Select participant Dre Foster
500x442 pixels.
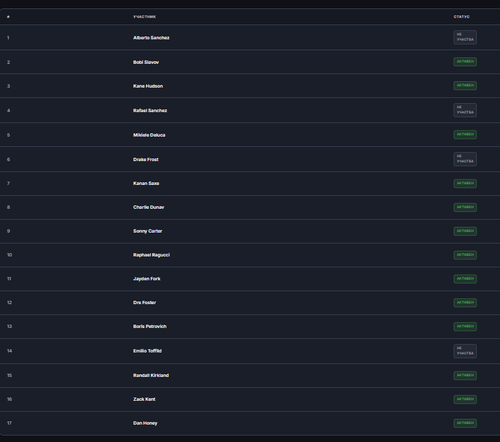point(145,302)
